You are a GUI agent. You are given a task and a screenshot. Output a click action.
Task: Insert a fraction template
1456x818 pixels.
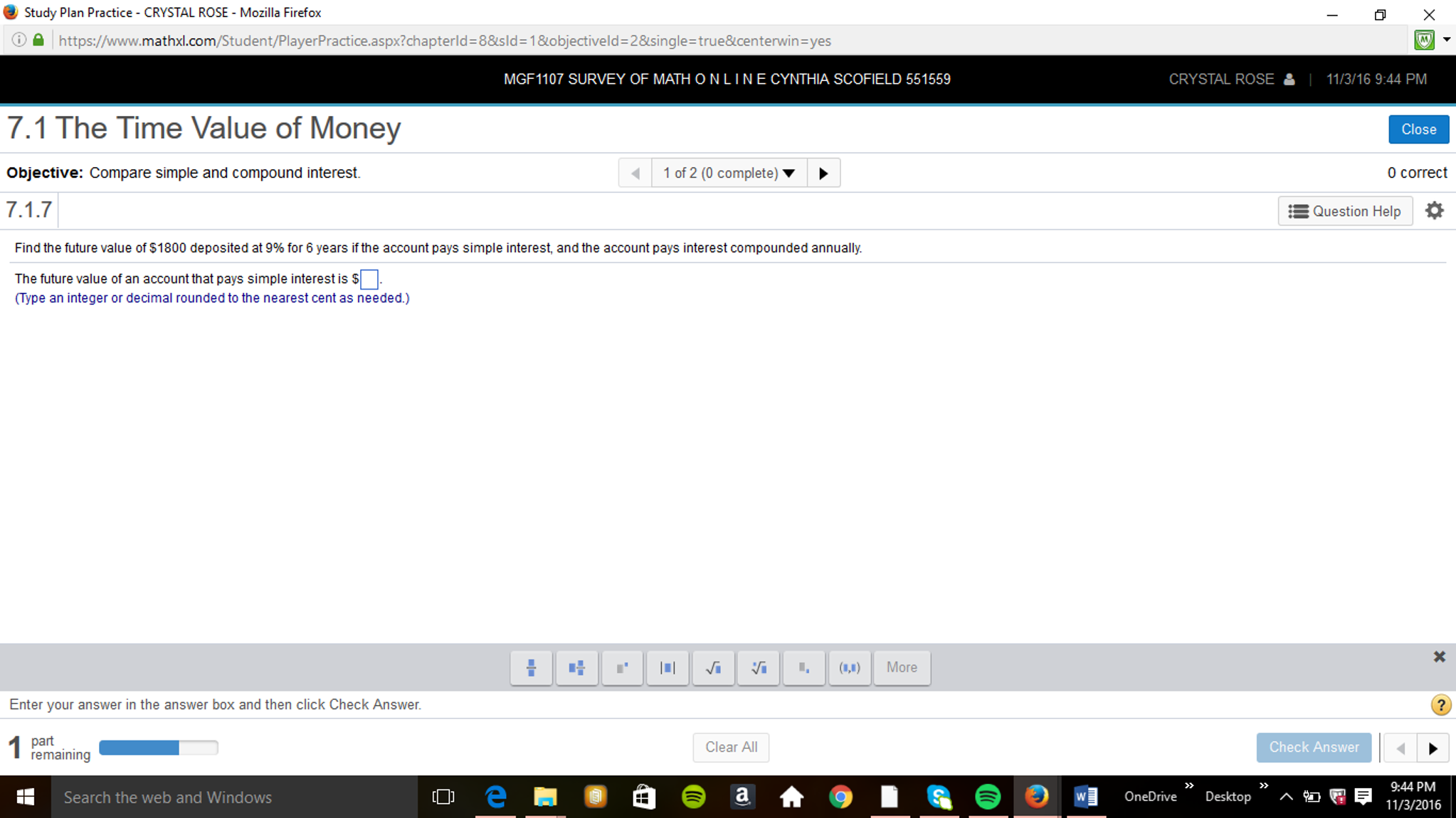530,667
